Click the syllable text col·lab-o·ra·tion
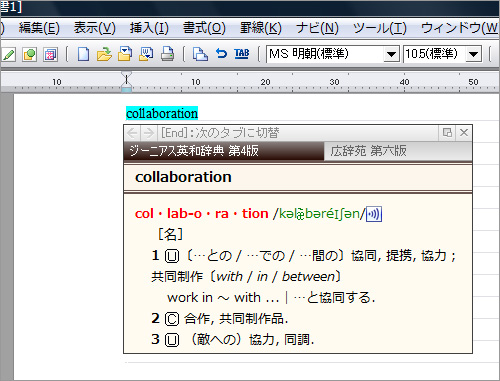Viewport: 500px width, 381px height. (x=202, y=214)
